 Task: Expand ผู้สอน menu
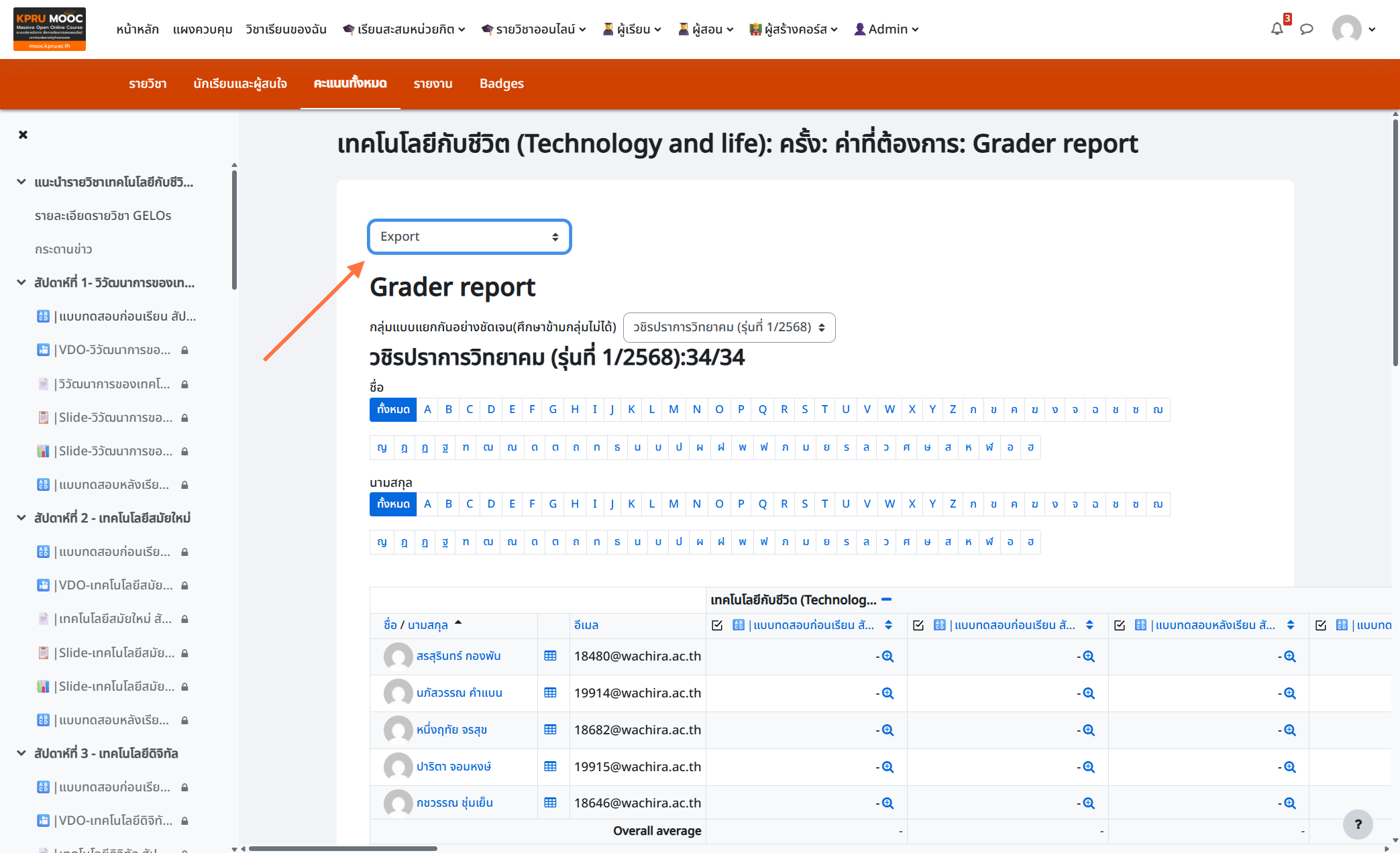pos(706,29)
